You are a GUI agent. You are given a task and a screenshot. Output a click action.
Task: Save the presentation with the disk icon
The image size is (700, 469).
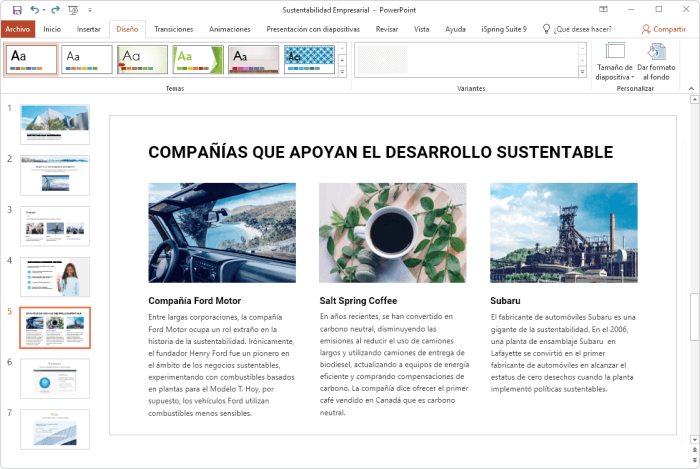click(x=17, y=10)
